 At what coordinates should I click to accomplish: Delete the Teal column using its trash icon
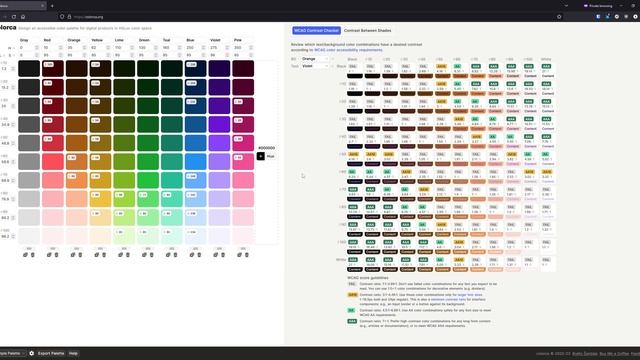pyautogui.click(x=176, y=255)
